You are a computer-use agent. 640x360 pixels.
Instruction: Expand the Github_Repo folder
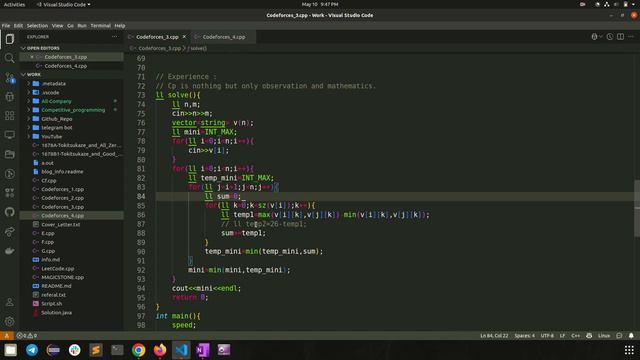(x=29, y=119)
